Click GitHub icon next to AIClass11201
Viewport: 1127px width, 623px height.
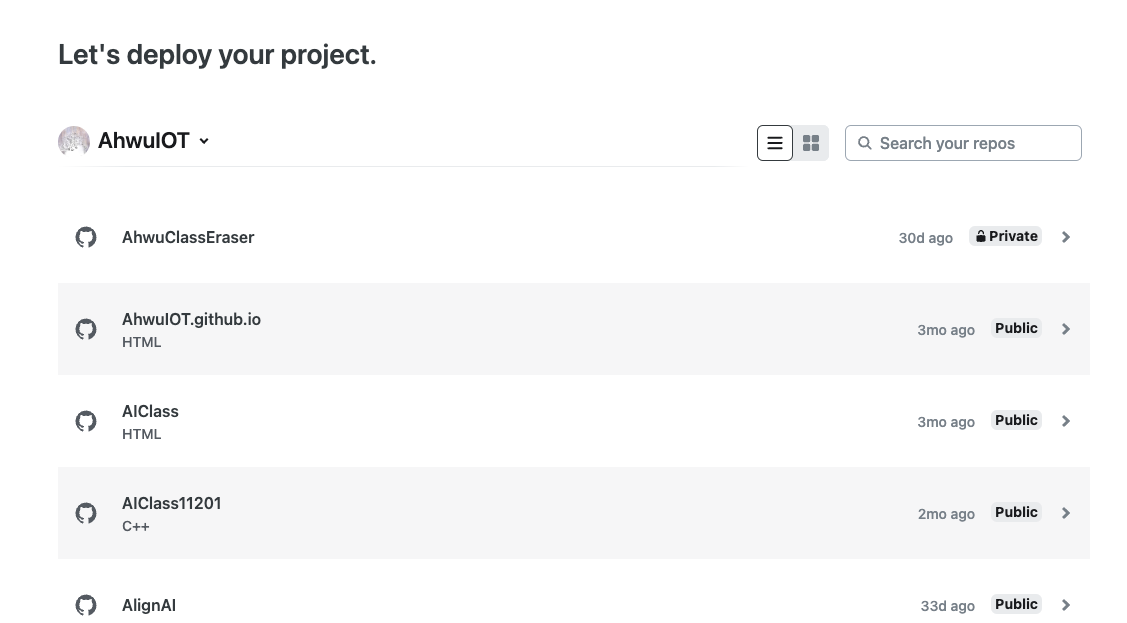[x=86, y=513]
